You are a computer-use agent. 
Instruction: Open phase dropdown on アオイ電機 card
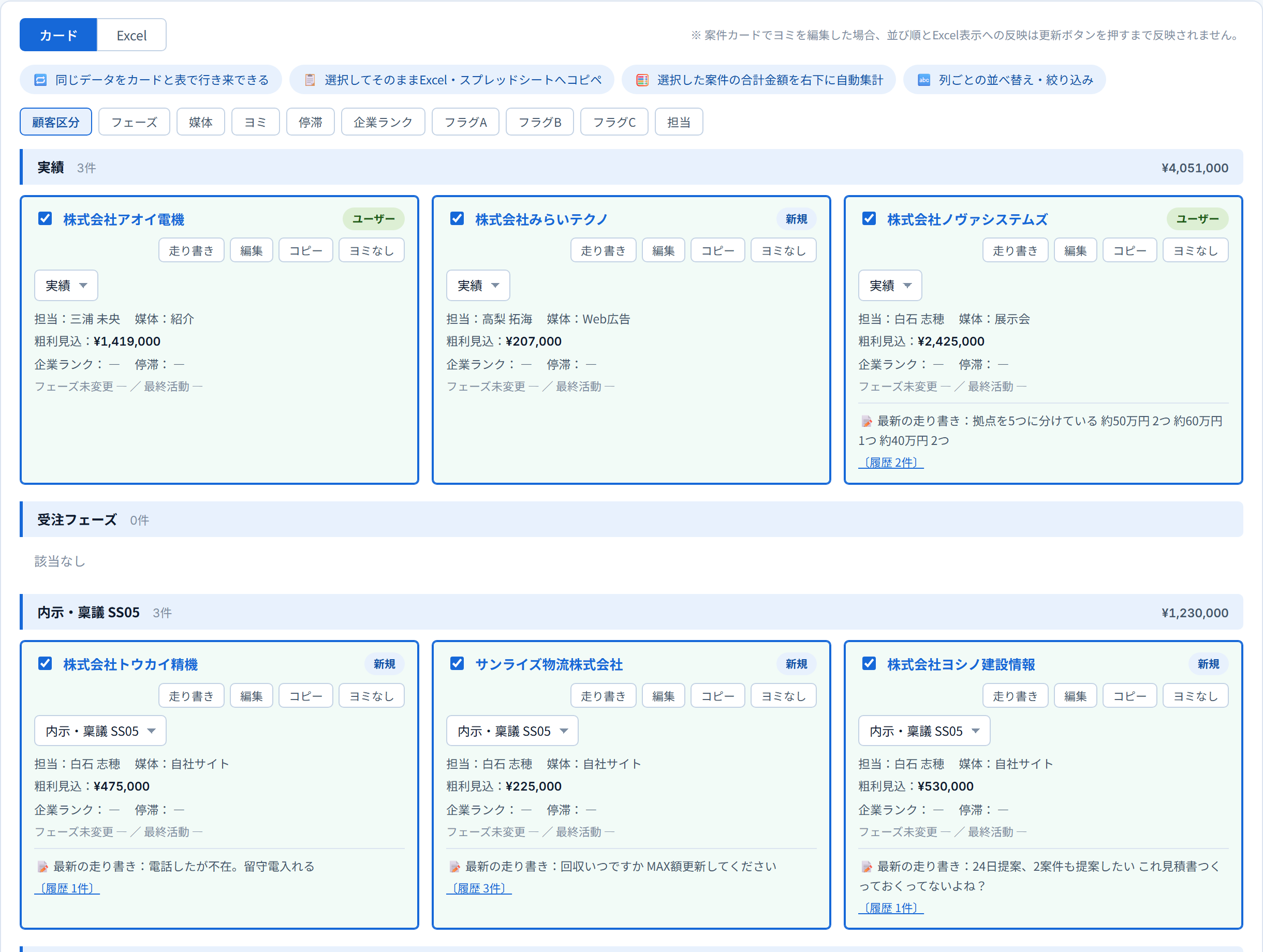[66, 286]
